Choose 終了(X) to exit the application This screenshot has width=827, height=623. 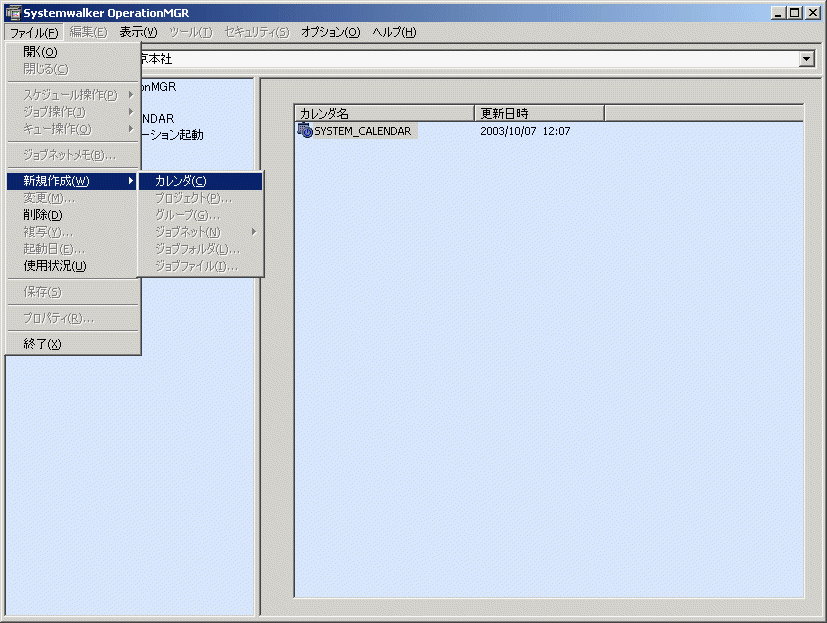click(x=42, y=344)
